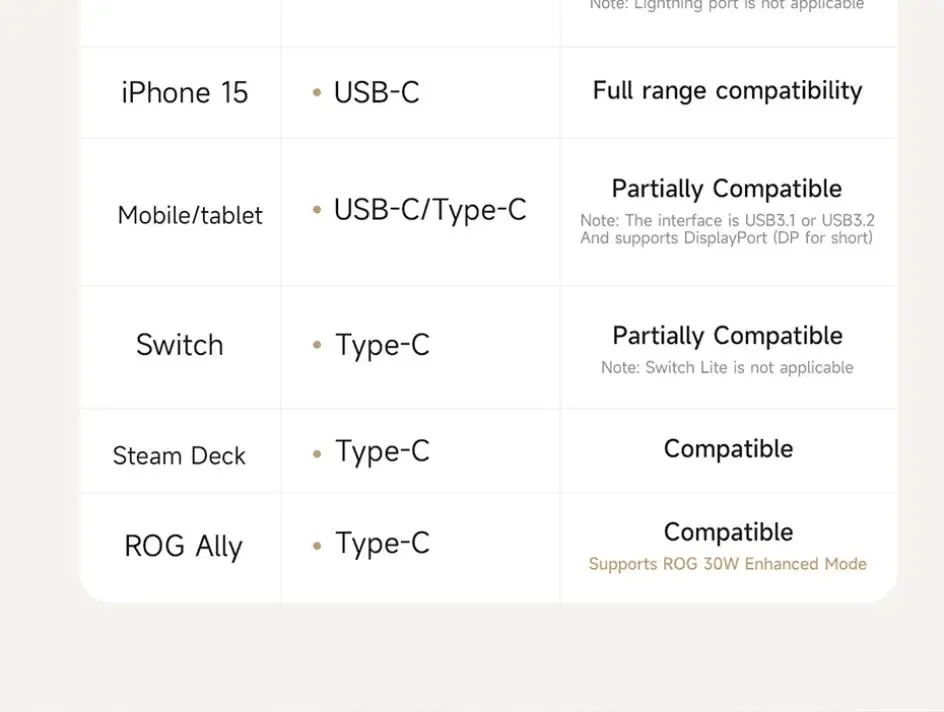
Task: Click the Steam Deck device label
Action: (x=179, y=456)
